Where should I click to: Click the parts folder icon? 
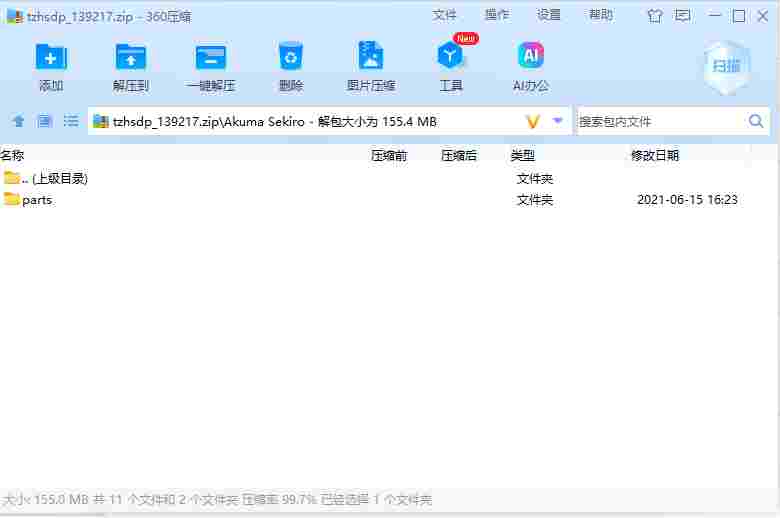pyautogui.click(x=11, y=199)
